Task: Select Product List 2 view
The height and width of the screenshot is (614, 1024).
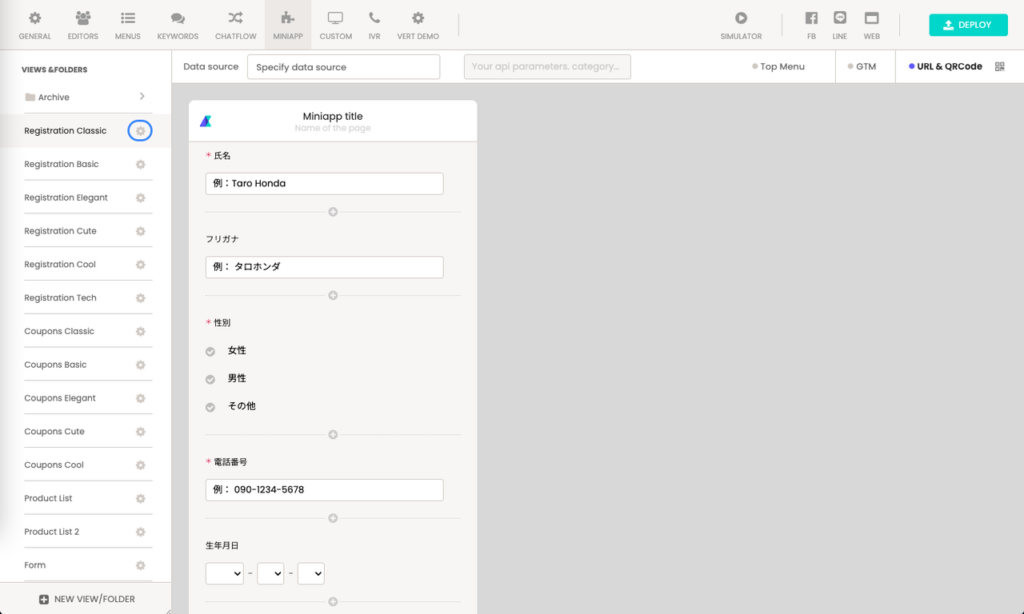Action: coord(51,532)
